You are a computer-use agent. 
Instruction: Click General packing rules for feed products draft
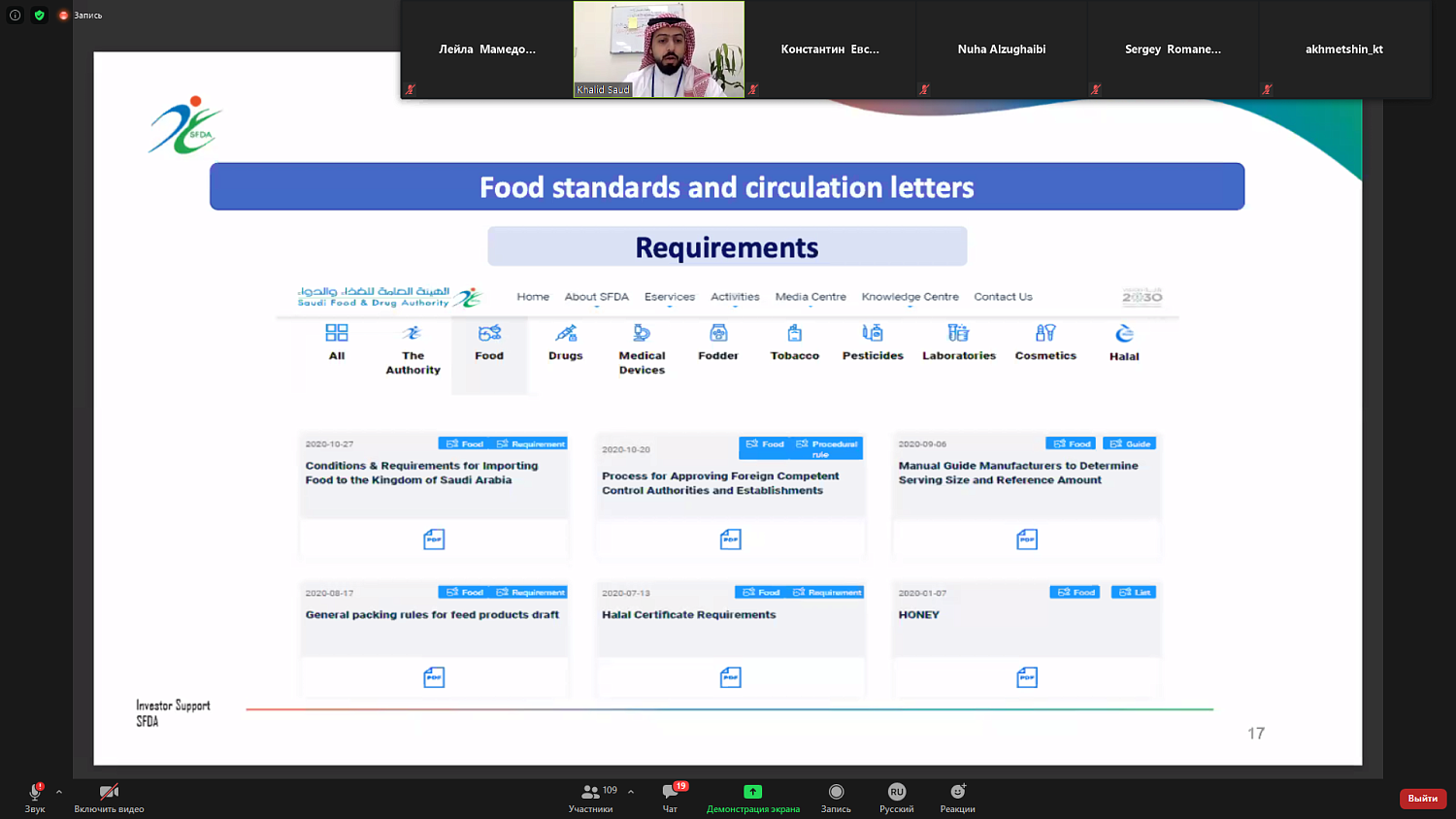(432, 614)
